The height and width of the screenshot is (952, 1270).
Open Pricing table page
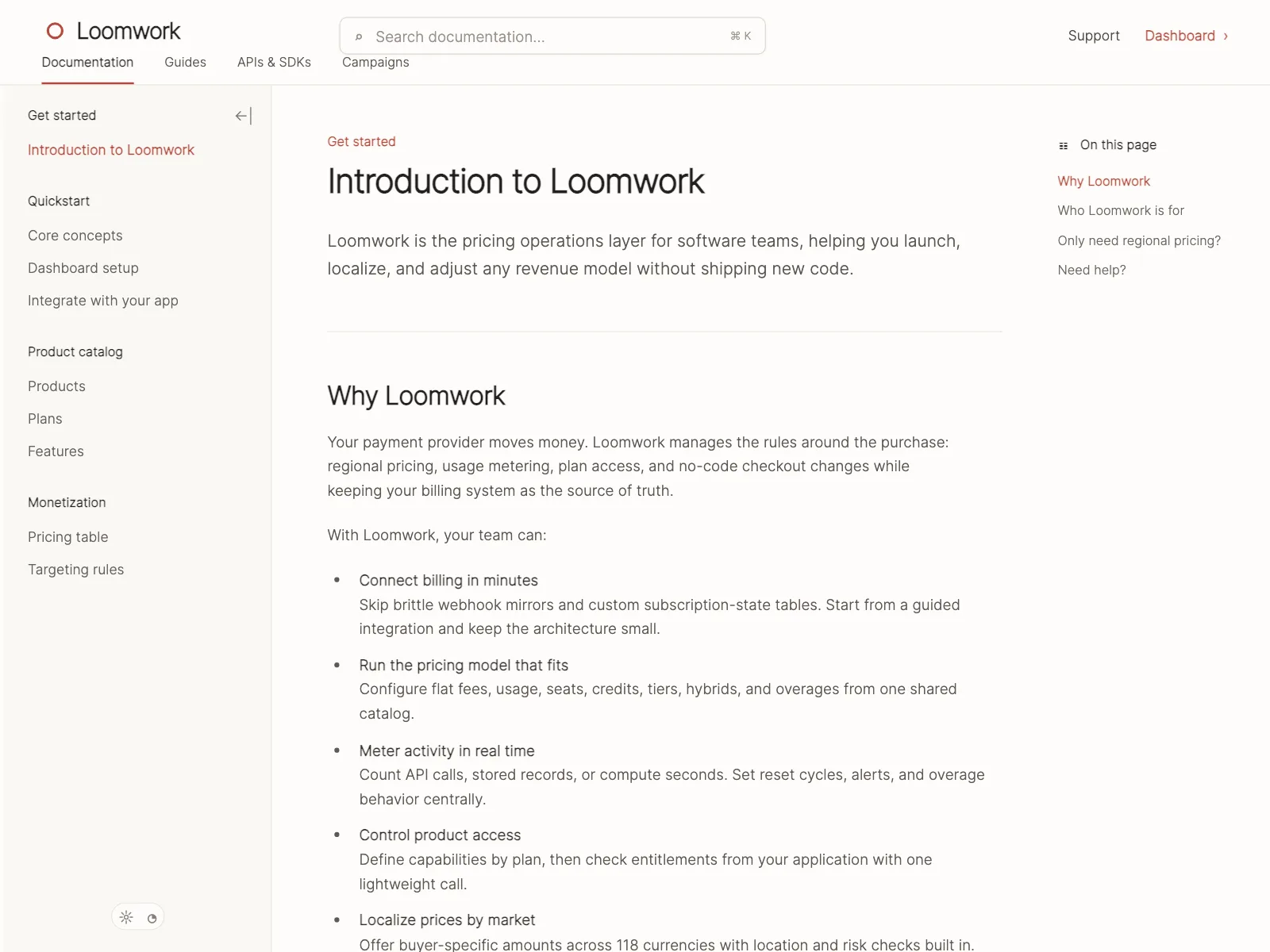click(68, 537)
